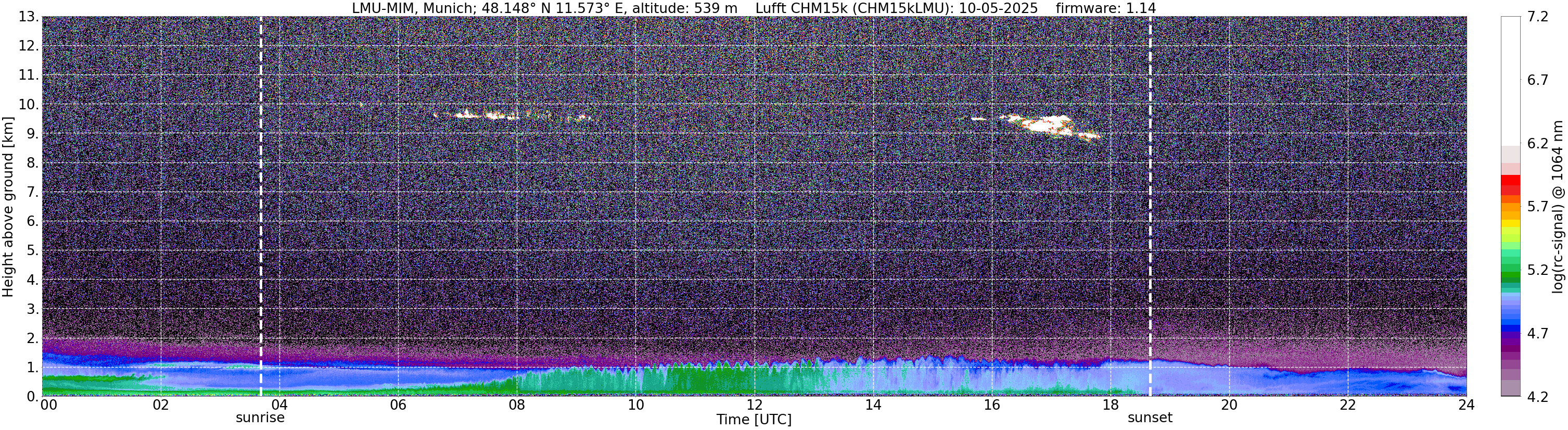Click the colorbar tick value 6.7
Viewport: 1568px width, 430px height.
[1538, 80]
